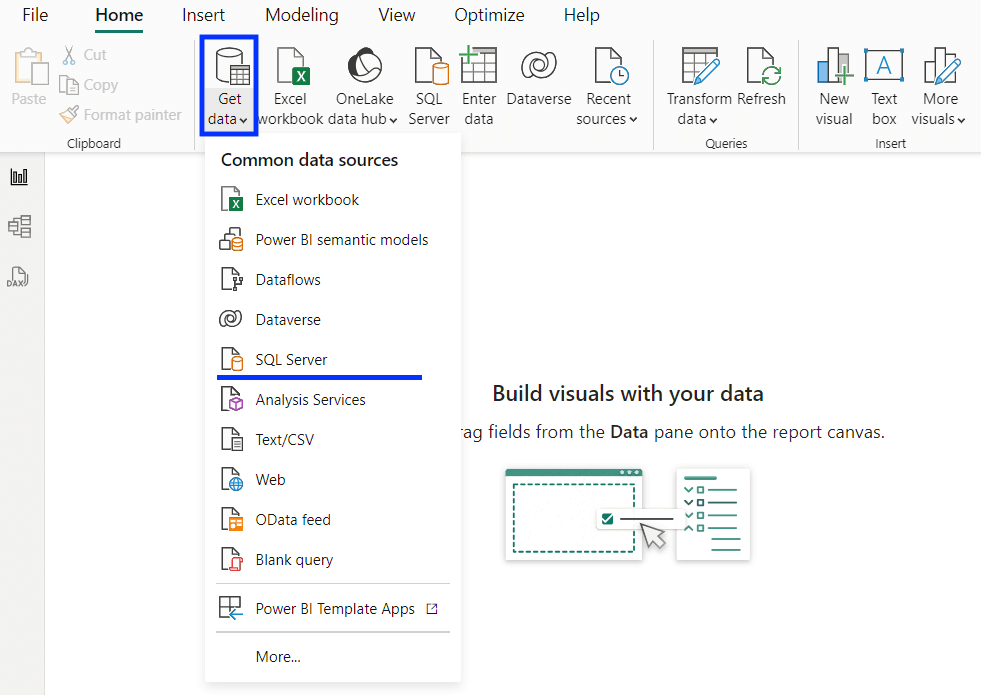Screen dimensions: 981x695
Task: Choose the Analysis Services label
Action: [x=310, y=400]
